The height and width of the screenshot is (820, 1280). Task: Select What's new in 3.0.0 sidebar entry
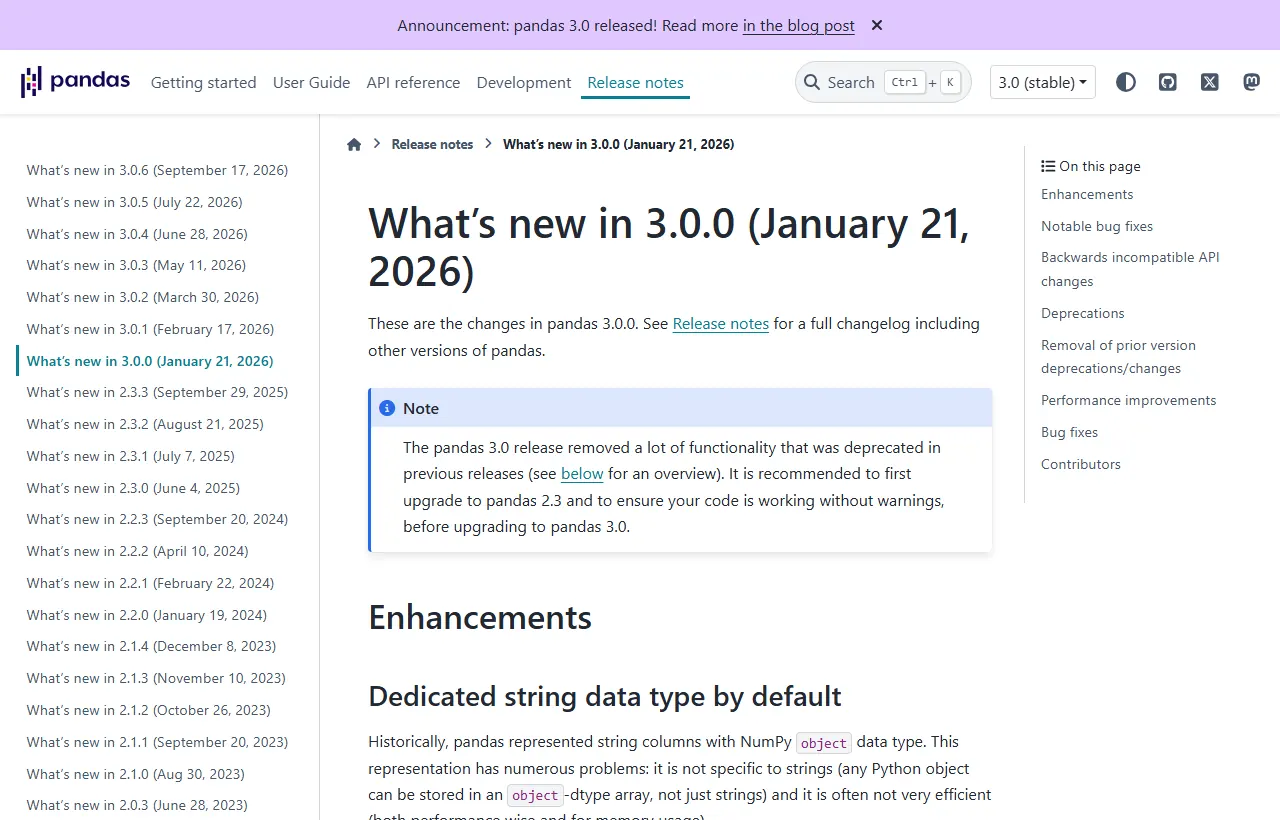150,361
